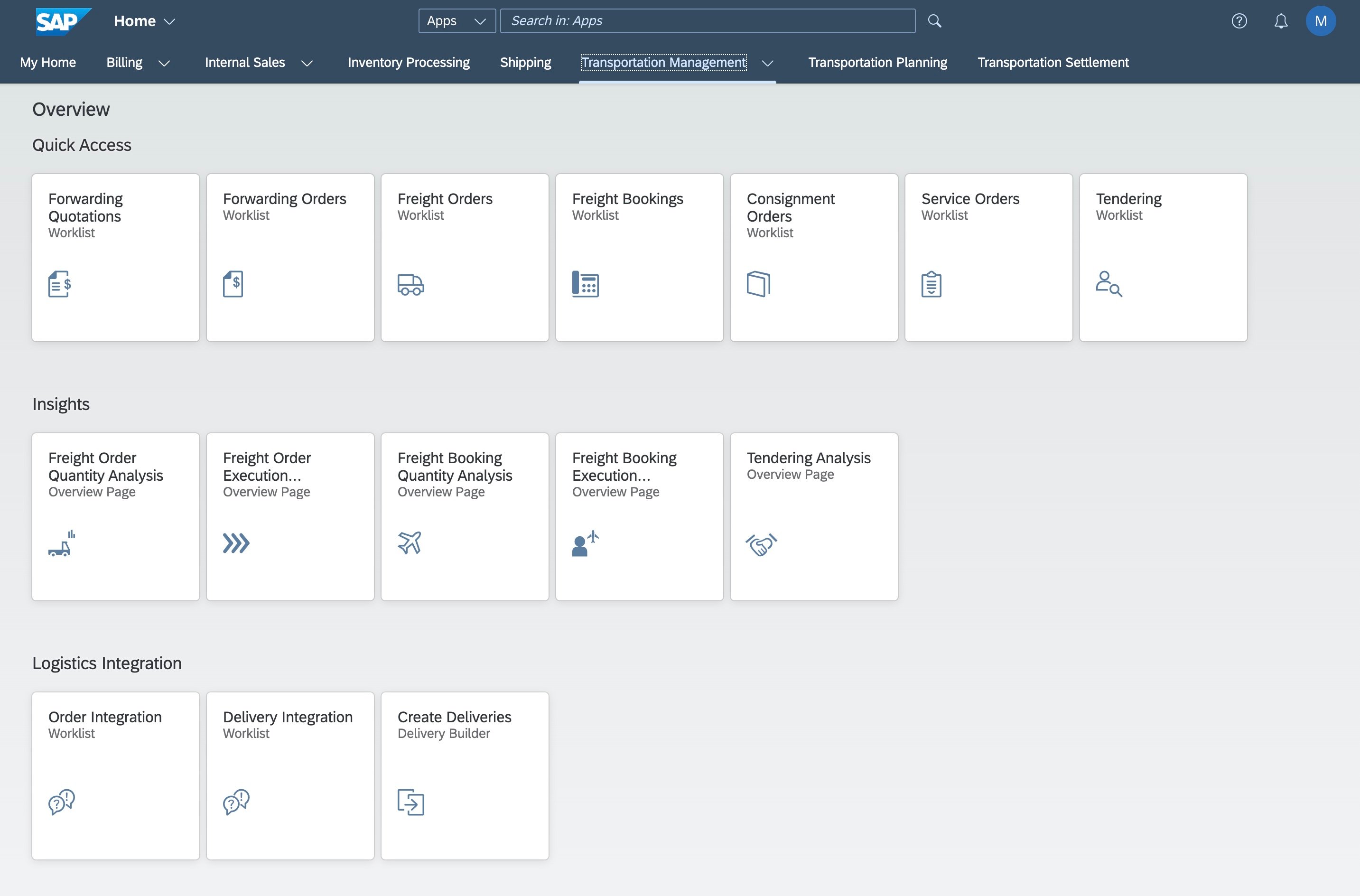This screenshot has width=1360, height=896.
Task: Click the SAP logo
Action: (x=62, y=20)
